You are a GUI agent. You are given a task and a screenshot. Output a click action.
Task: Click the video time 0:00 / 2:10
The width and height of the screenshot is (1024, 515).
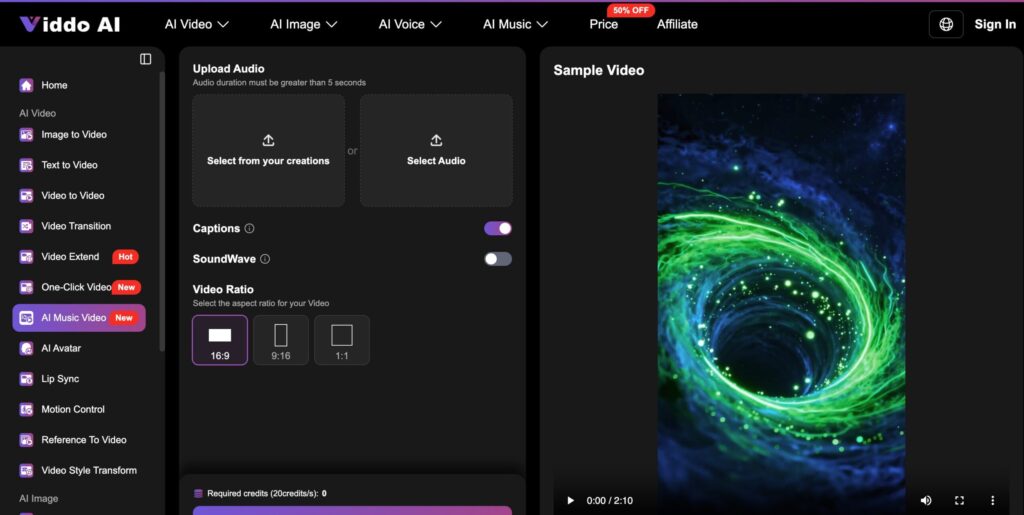611,501
